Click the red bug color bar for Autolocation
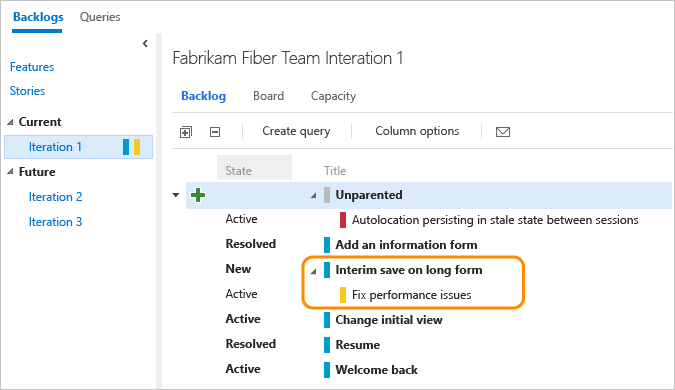Viewport: 675px width, 390px height. pos(343,220)
